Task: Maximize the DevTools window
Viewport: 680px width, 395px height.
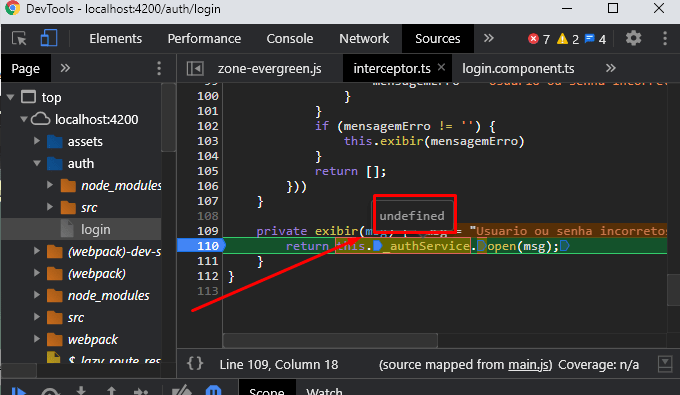Action: (613, 8)
